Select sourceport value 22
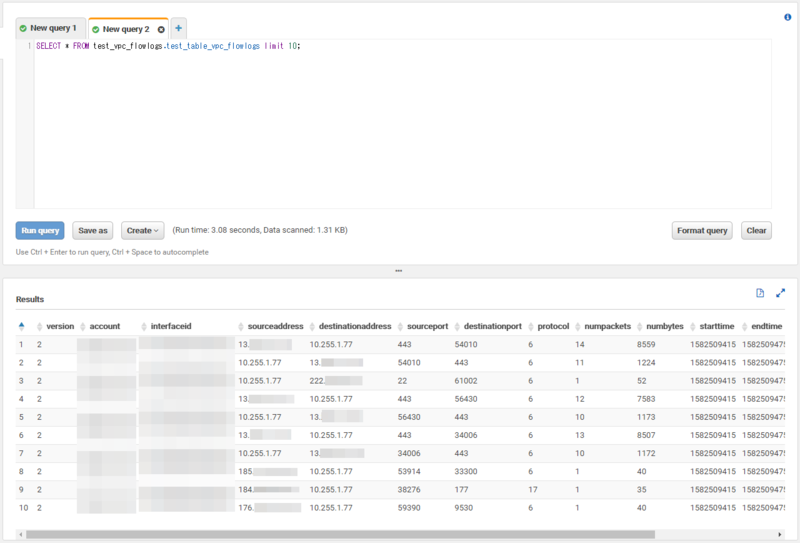 (x=403, y=381)
